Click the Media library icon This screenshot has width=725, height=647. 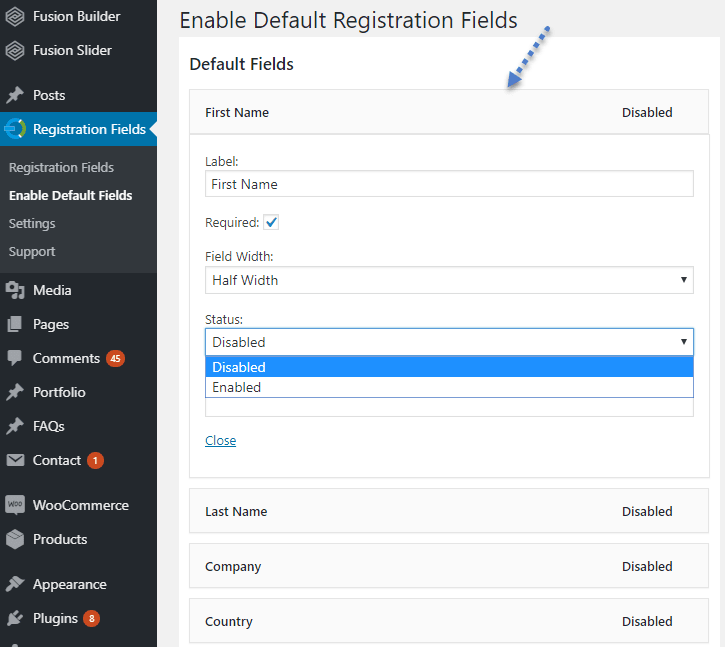click(15, 290)
